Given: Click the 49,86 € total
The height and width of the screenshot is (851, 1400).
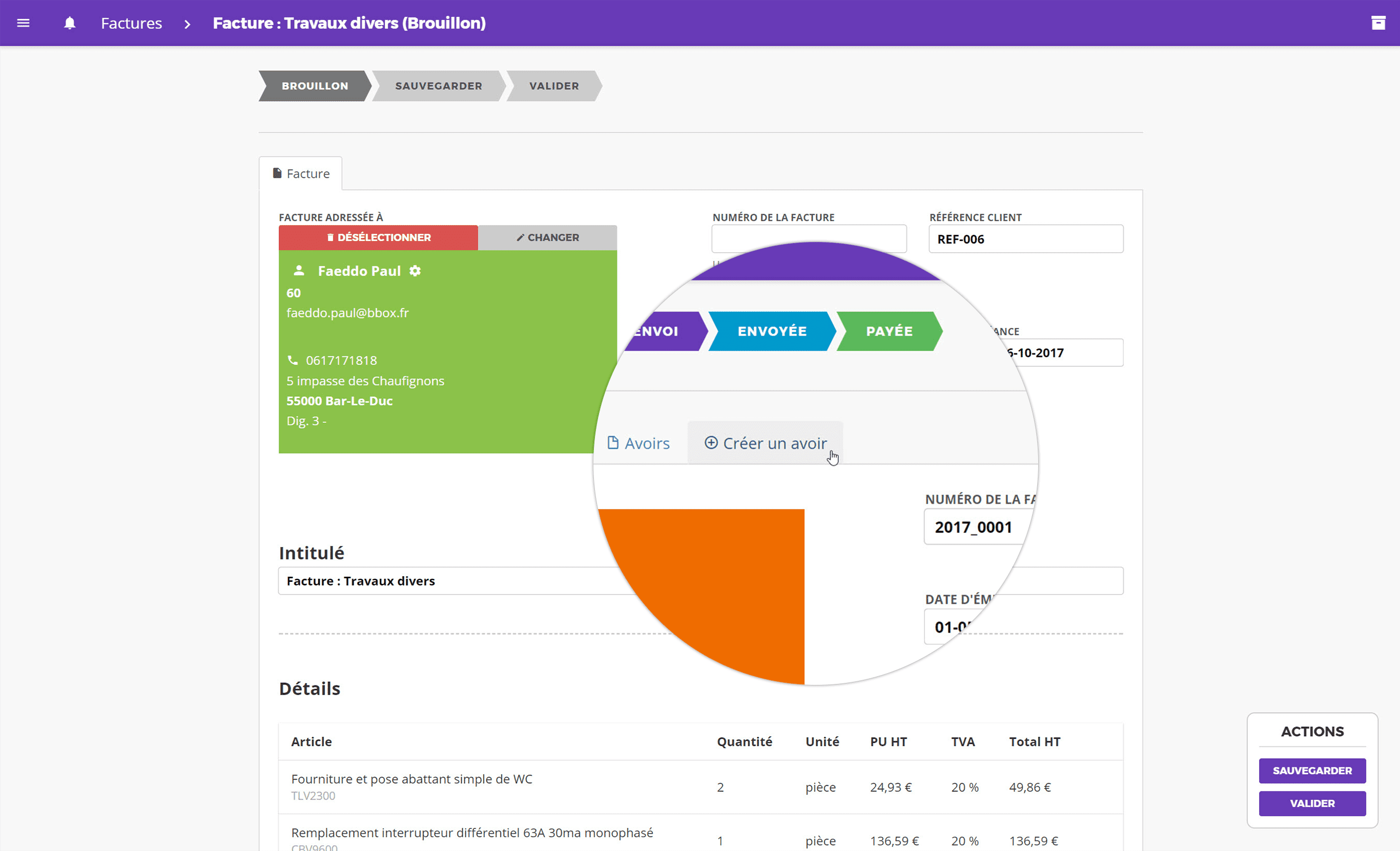Looking at the screenshot, I should (1030, 787).
